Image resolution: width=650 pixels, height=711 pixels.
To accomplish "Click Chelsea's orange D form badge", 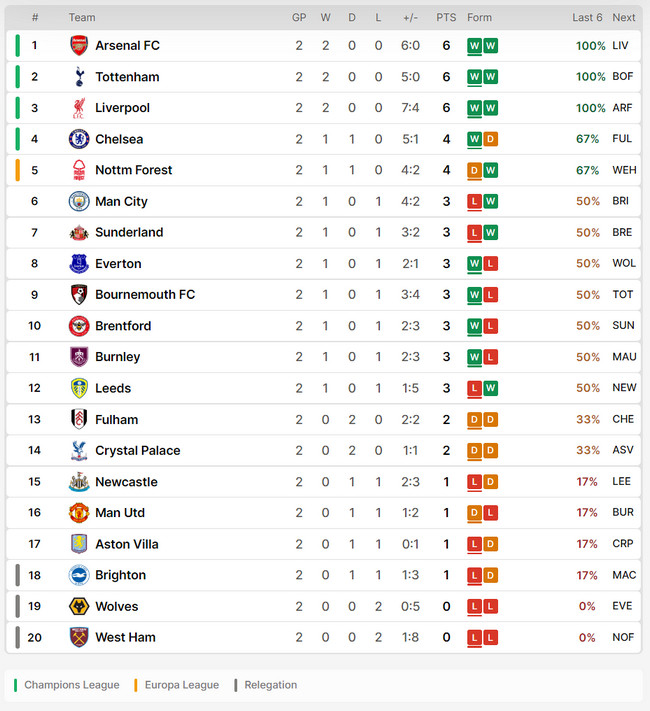I will 490,139.
